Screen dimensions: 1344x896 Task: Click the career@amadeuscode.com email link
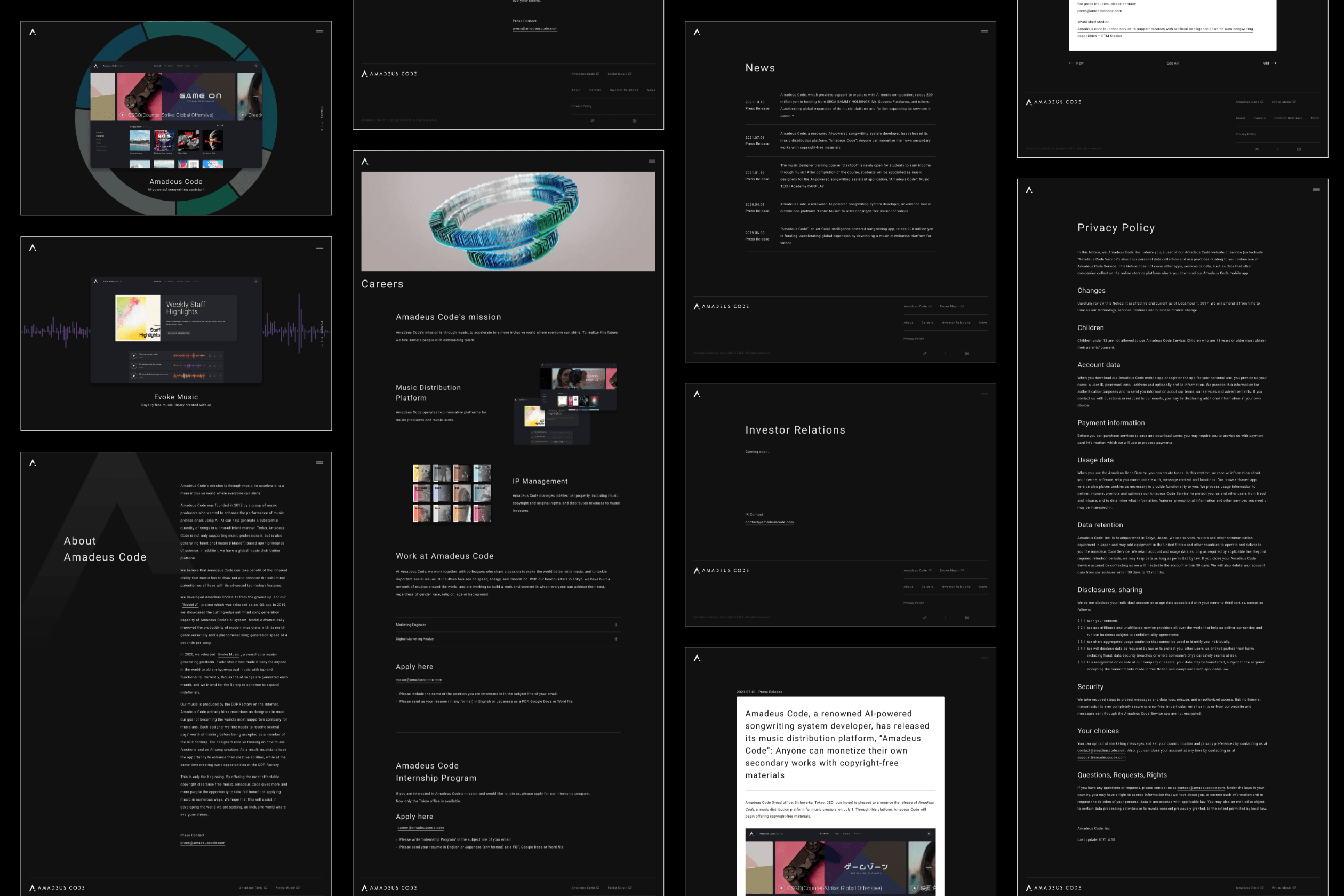[418, 679]
